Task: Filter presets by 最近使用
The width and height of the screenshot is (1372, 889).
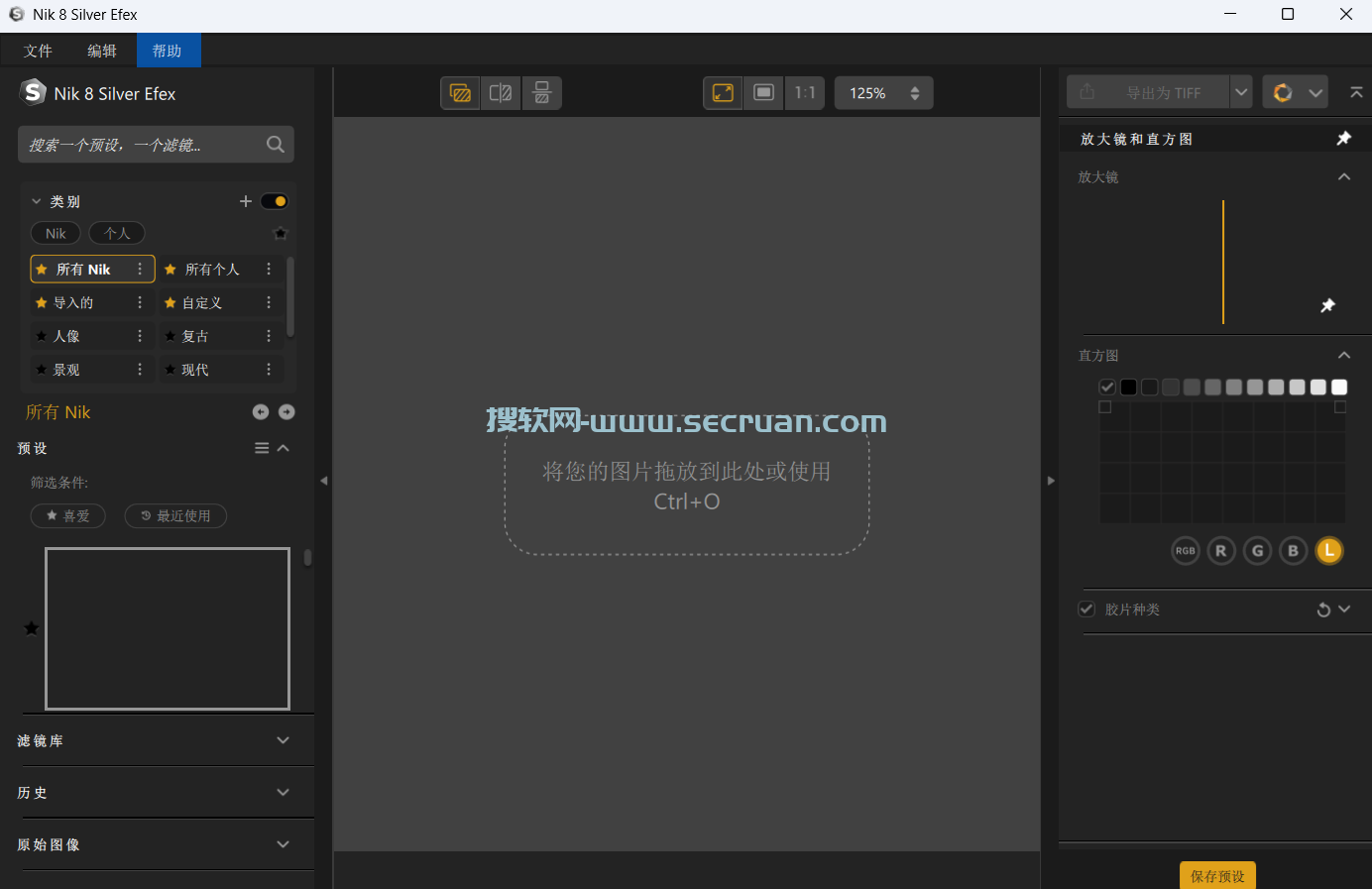Action: click(175, 515)
